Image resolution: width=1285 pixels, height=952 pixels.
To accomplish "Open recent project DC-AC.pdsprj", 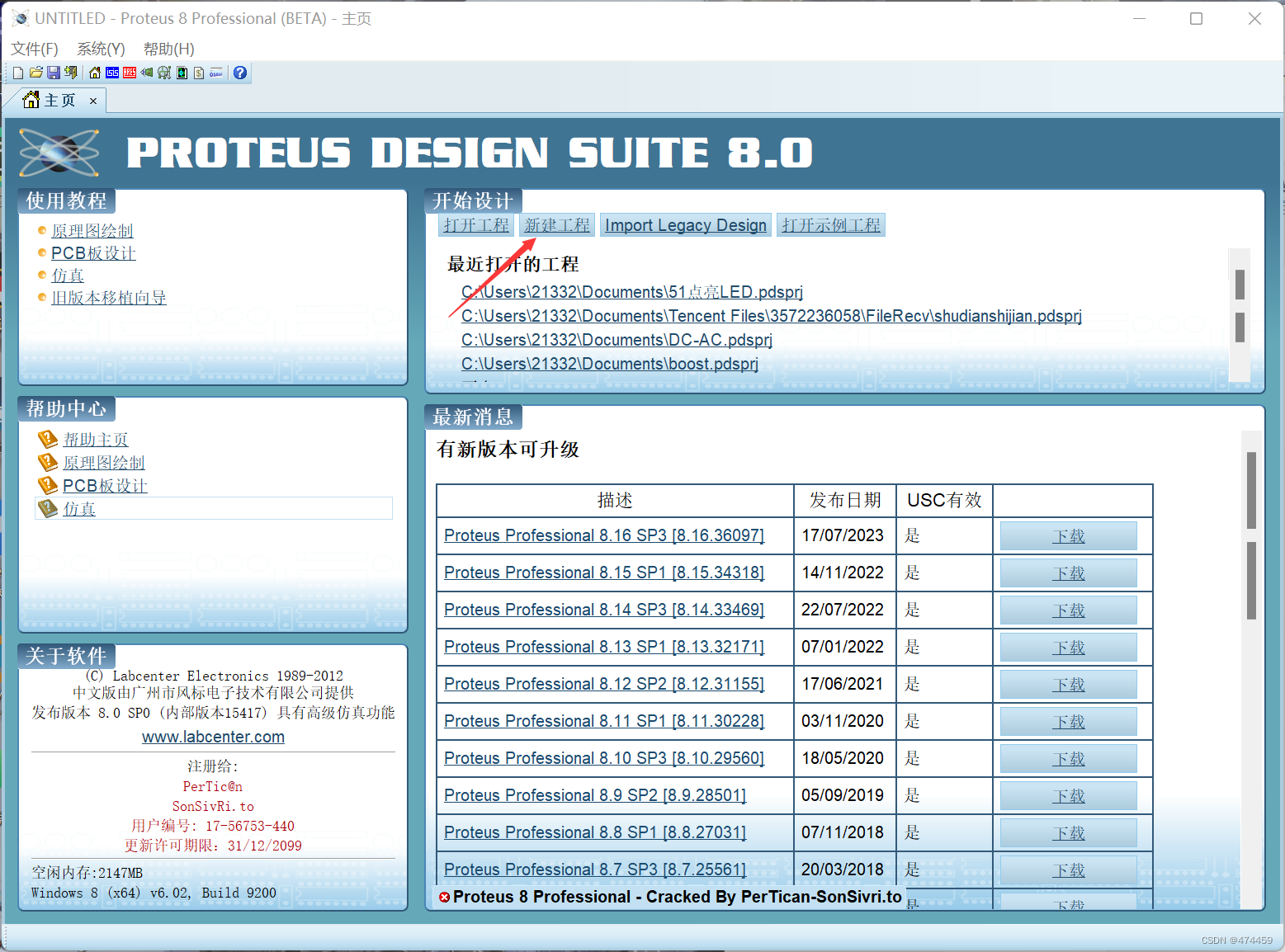I will click(617, 340).
